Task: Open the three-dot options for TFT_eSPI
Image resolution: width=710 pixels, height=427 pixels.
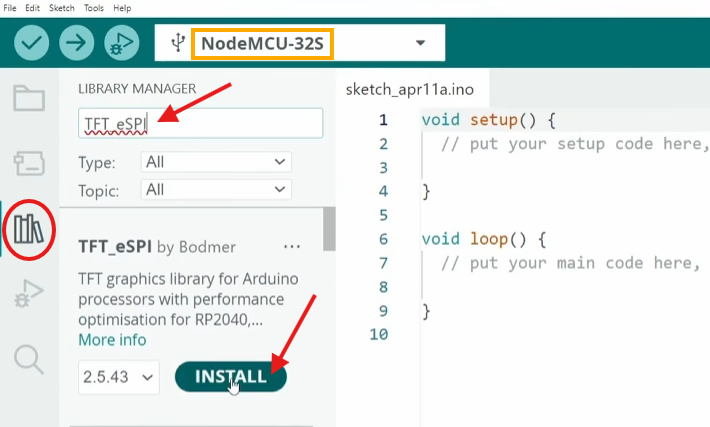Action: click(x=292, y=246)
